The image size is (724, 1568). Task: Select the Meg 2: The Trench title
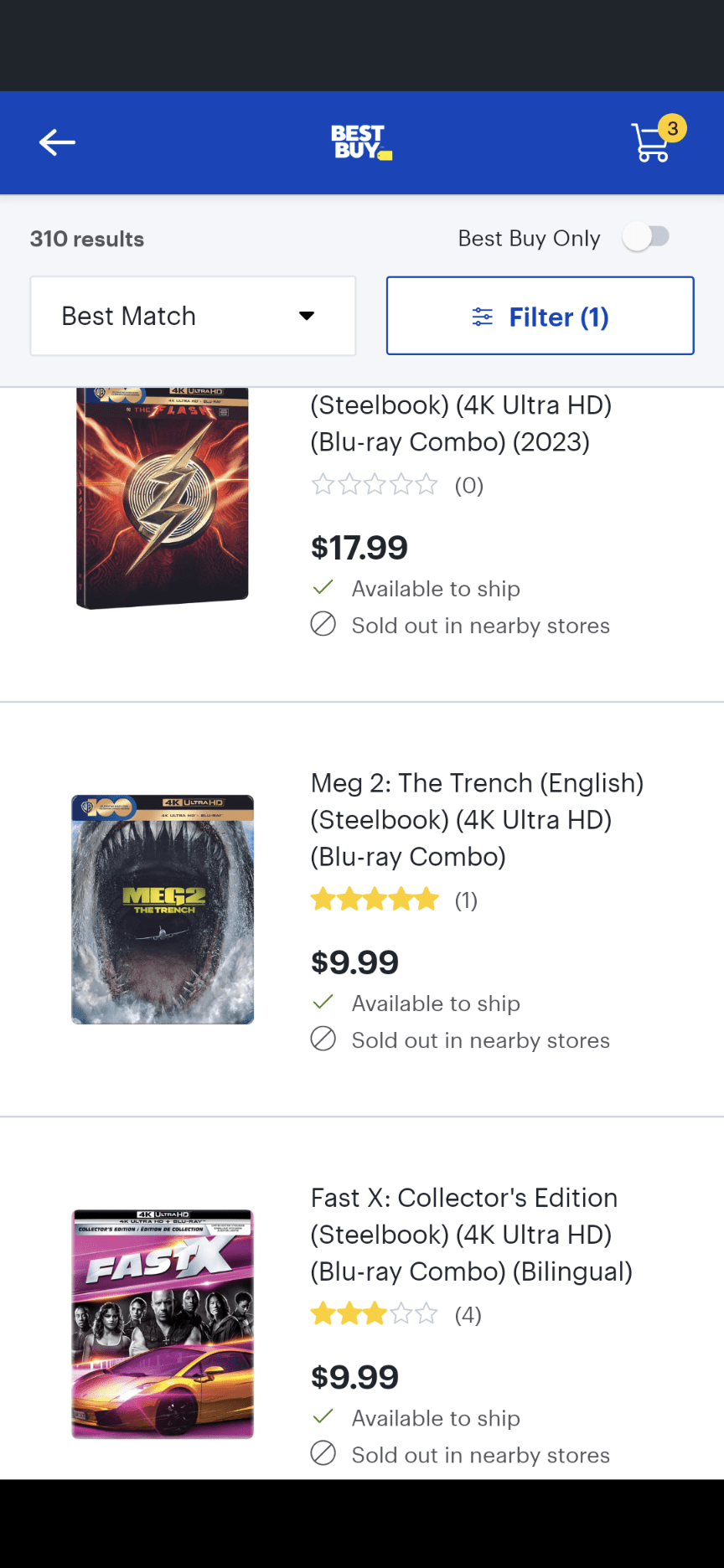[x=477, y=819]
